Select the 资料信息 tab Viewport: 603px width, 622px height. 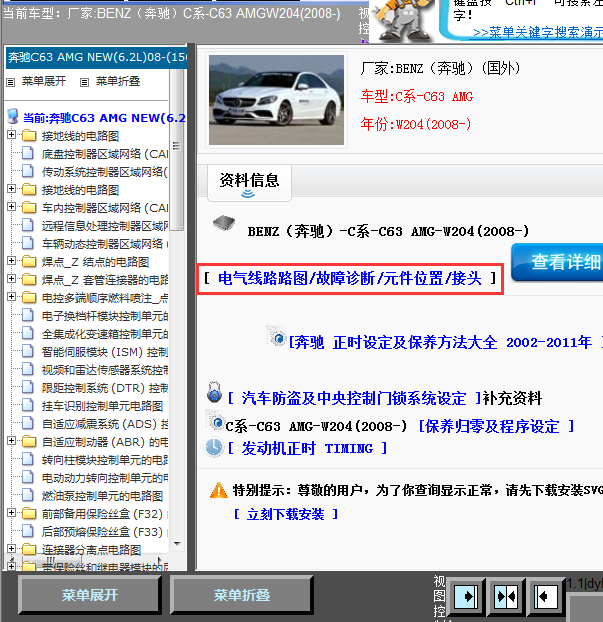[250, 183]
